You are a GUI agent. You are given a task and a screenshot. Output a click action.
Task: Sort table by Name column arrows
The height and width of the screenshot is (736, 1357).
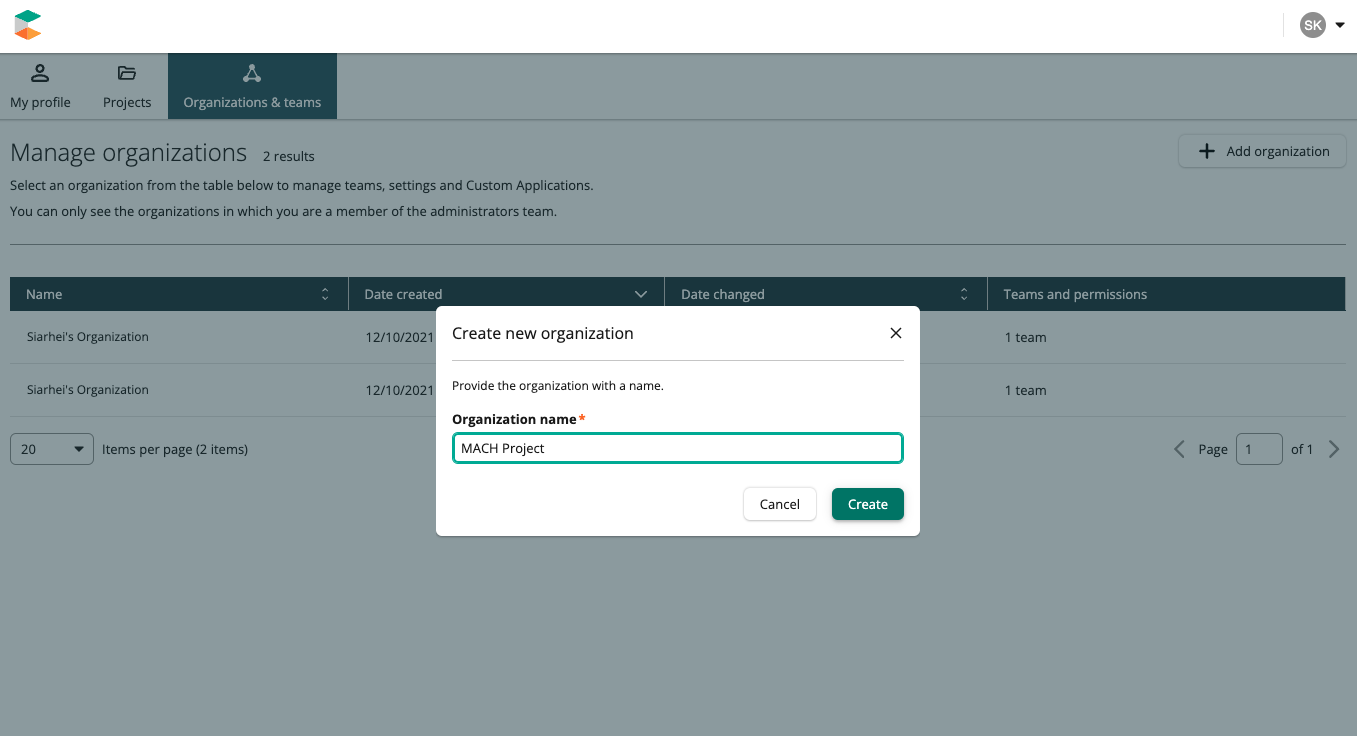point(325,294)
